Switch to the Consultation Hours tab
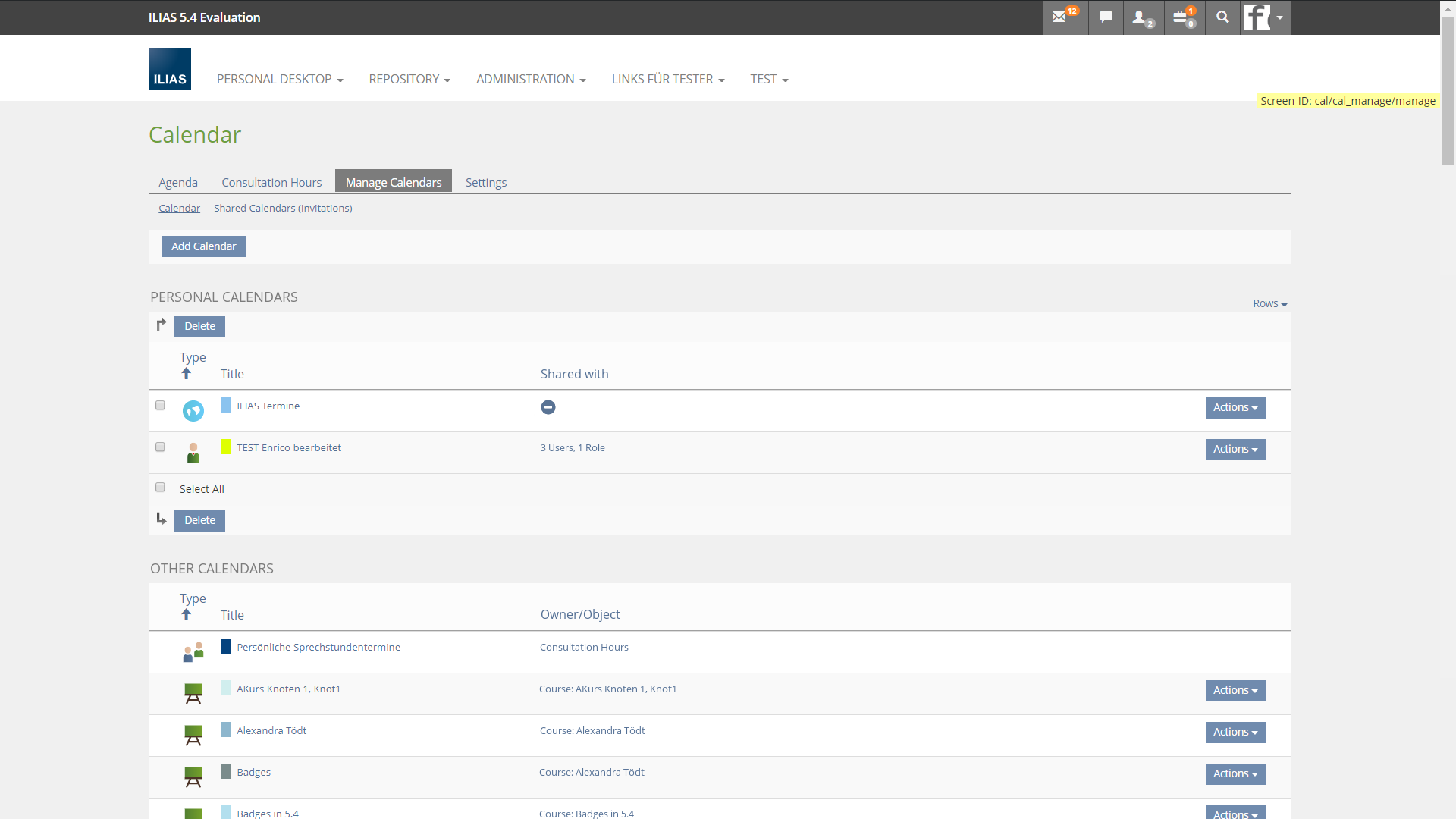This screenshot has height=819, width=1456. pos(271,182)
